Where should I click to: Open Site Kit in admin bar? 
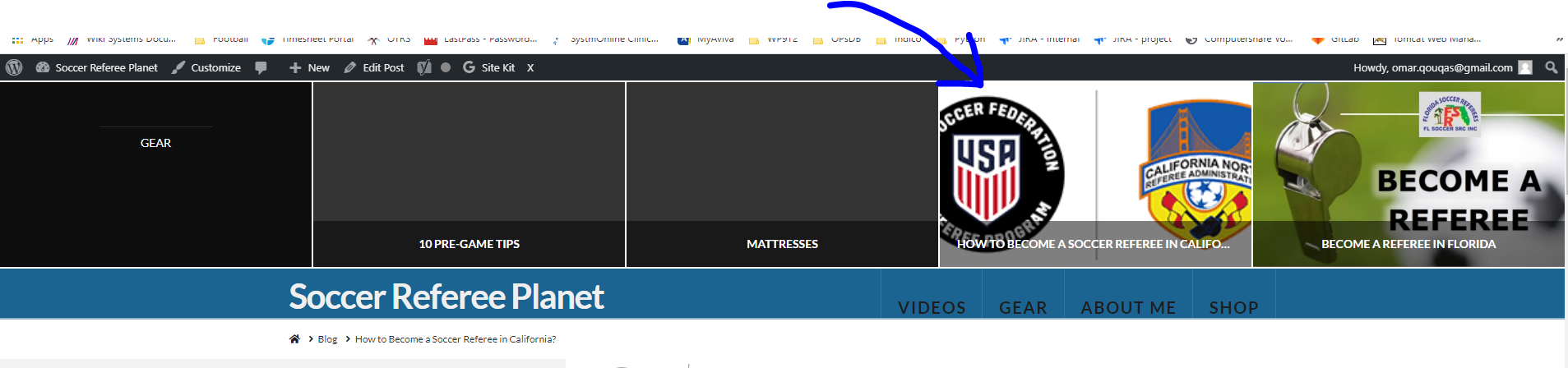(488, 67)
